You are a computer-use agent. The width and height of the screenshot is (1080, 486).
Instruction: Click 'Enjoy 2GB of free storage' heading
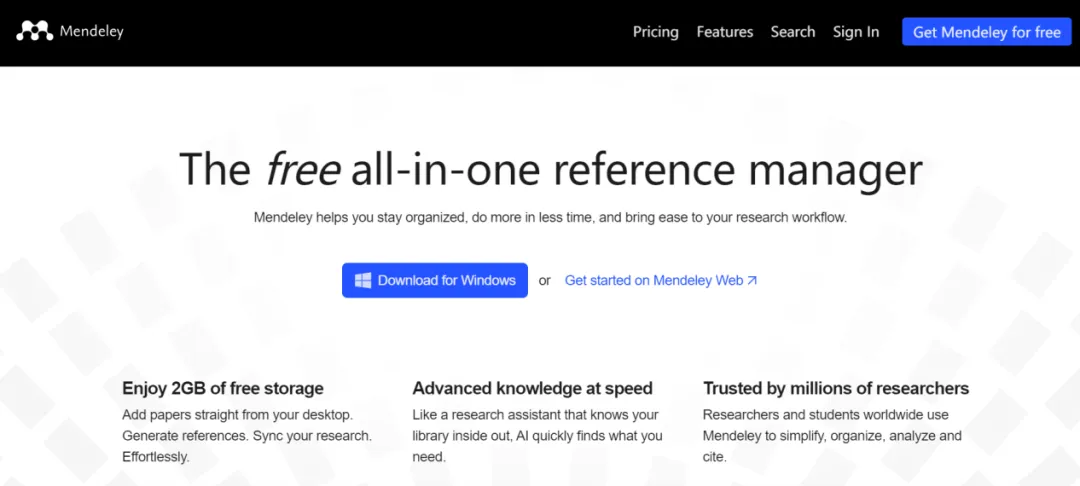point(222,388)
